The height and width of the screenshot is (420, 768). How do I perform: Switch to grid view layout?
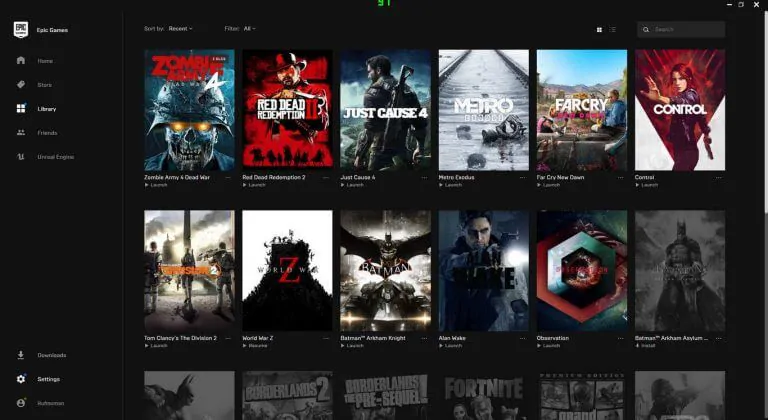[x=599, y=29]
